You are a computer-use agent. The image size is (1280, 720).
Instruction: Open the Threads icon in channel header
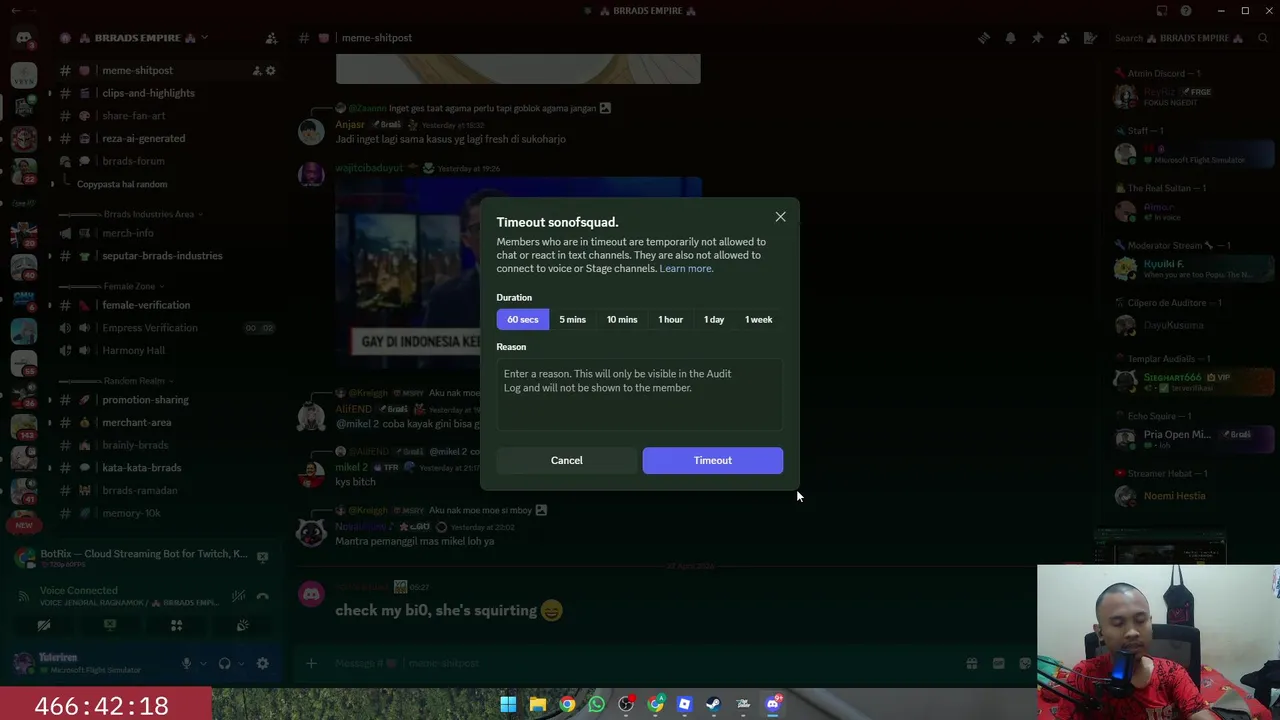click(984, 38)
